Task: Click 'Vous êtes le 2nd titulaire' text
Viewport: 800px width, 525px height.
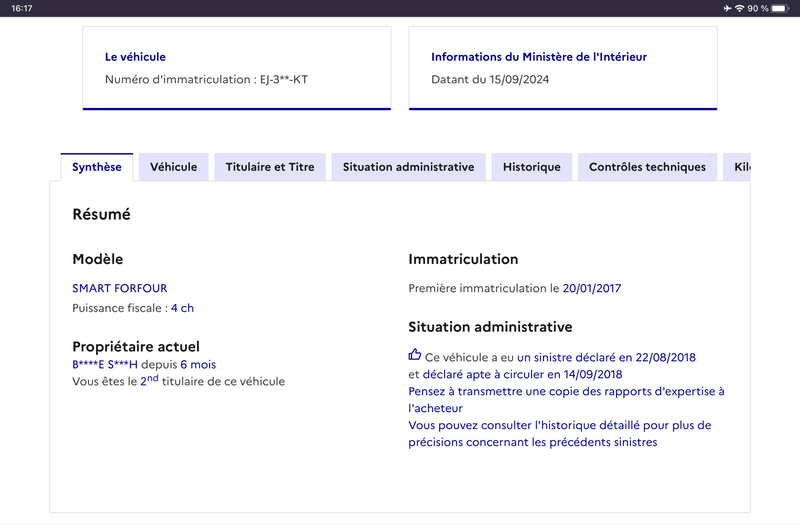Action: click(x=179, y=381)
